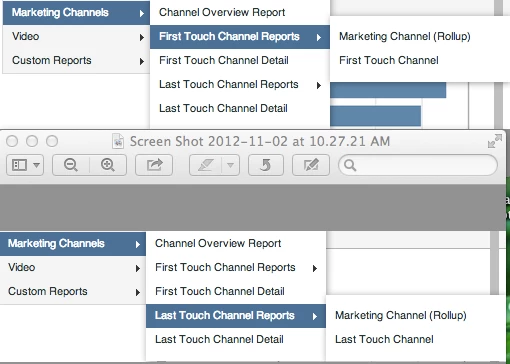Open the First Touch Channel report entry
Image resolution: width=510 pixels, height=364 pixels.
389,61
